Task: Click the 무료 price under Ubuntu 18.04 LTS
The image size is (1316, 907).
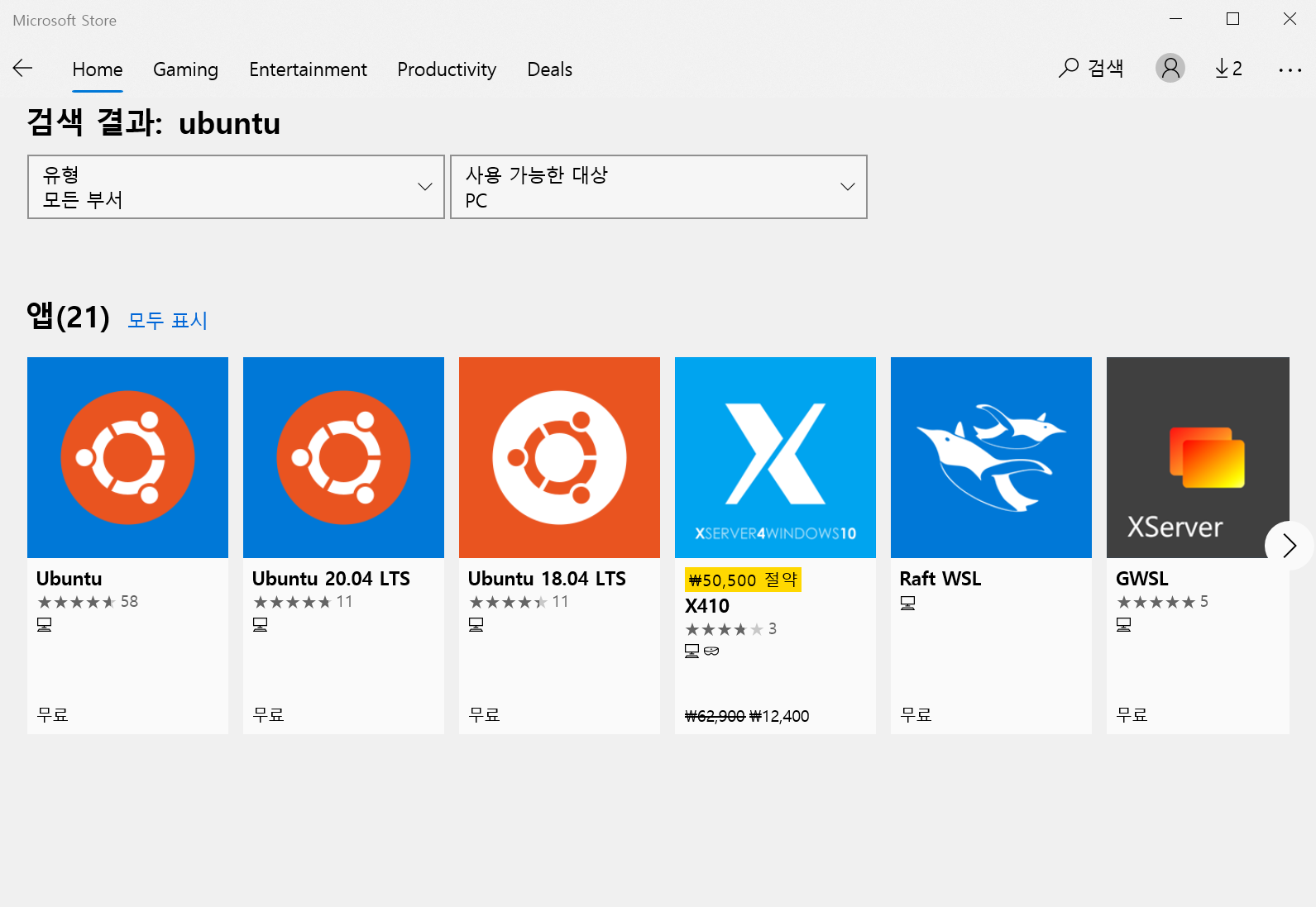Action: (x=485, y=715)
